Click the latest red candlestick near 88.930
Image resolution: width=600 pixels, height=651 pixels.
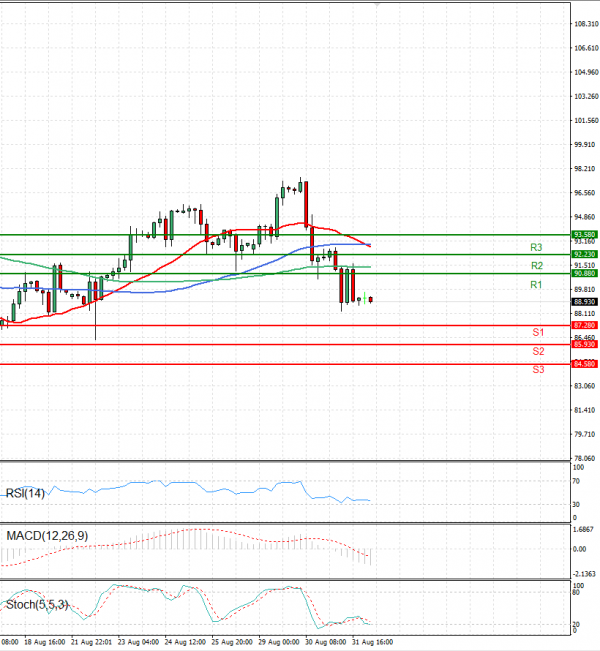(370, 299)
